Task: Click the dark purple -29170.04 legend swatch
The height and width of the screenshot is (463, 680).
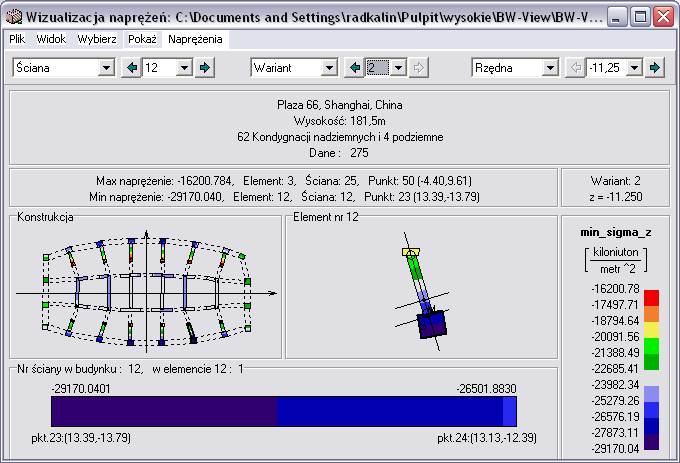Action: 651,442
